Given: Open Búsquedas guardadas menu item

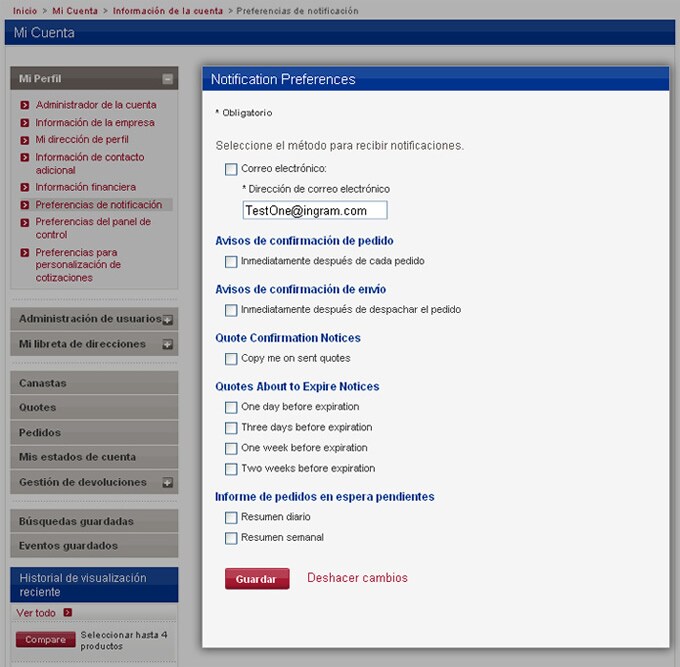Looking at the screenshot, I should coord(94,521).
